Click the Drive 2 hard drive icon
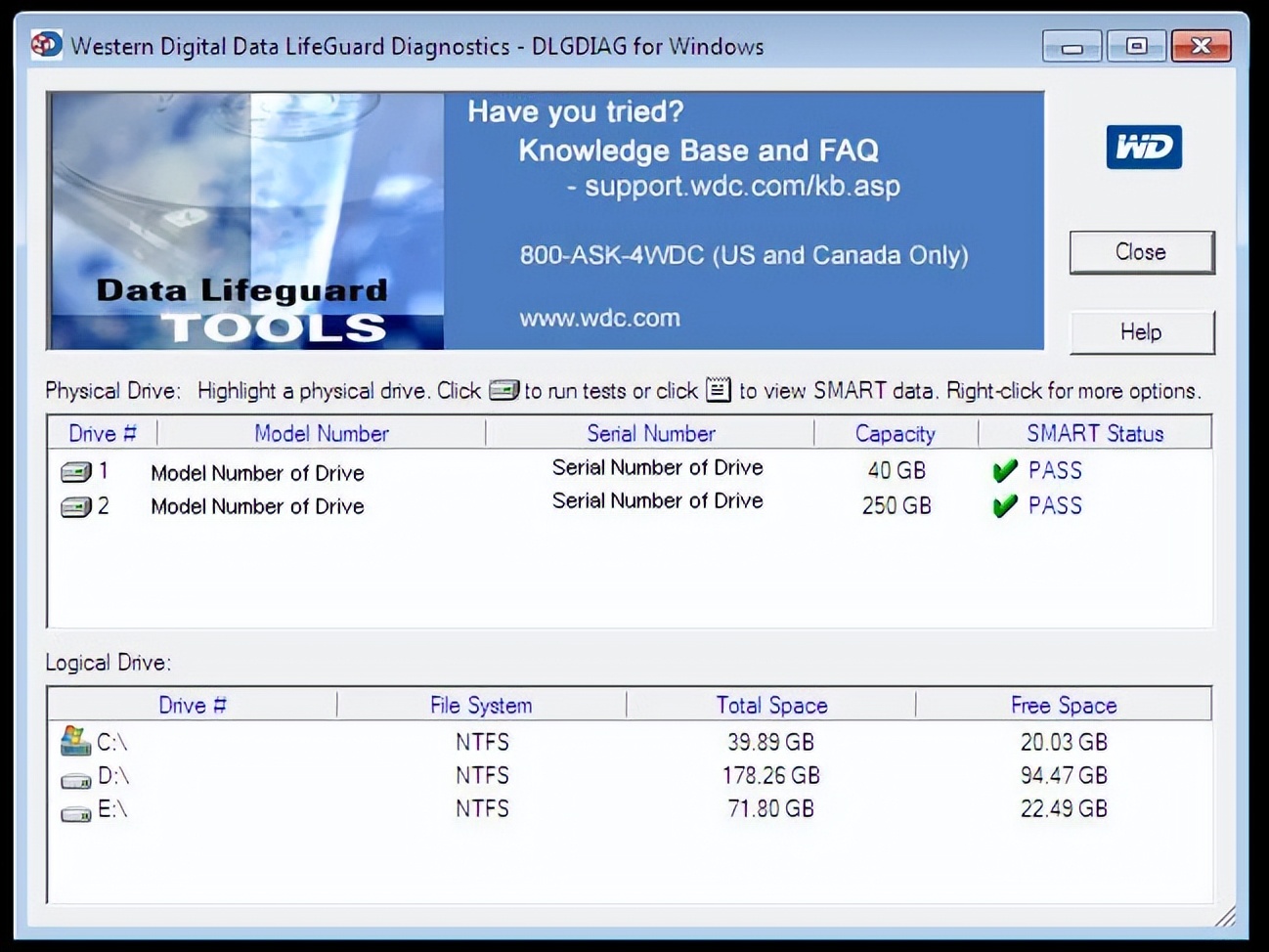 click(75, 506)
